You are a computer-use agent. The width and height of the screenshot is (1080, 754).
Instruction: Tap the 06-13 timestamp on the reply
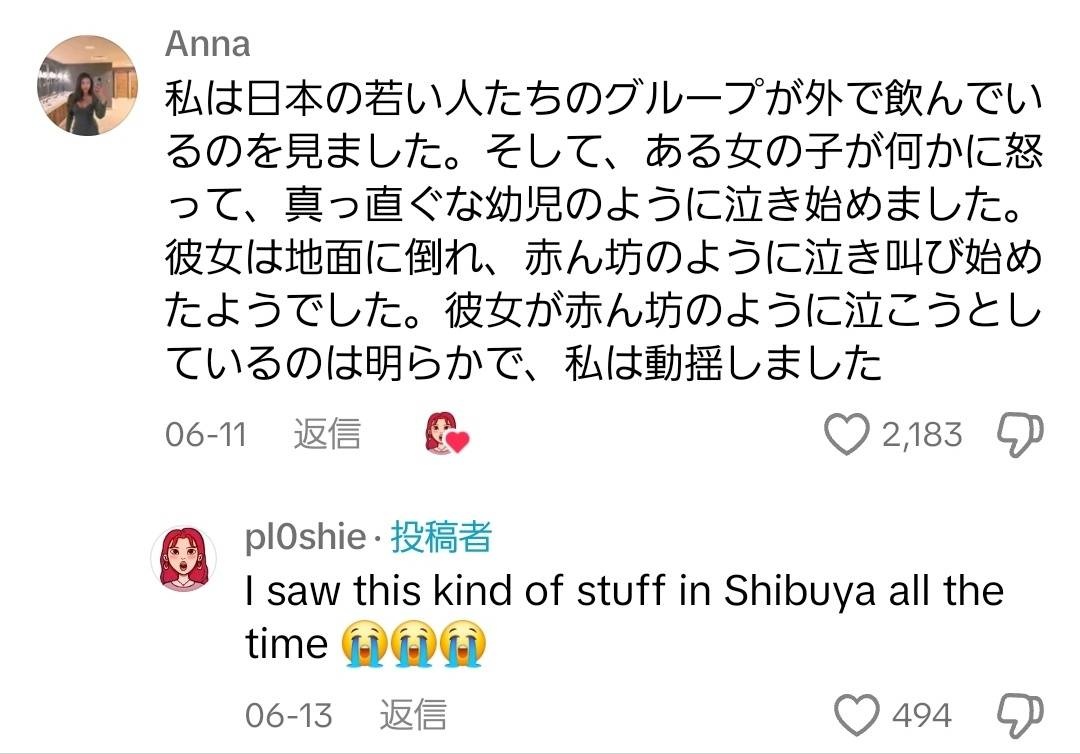click(x=289, y=715)
